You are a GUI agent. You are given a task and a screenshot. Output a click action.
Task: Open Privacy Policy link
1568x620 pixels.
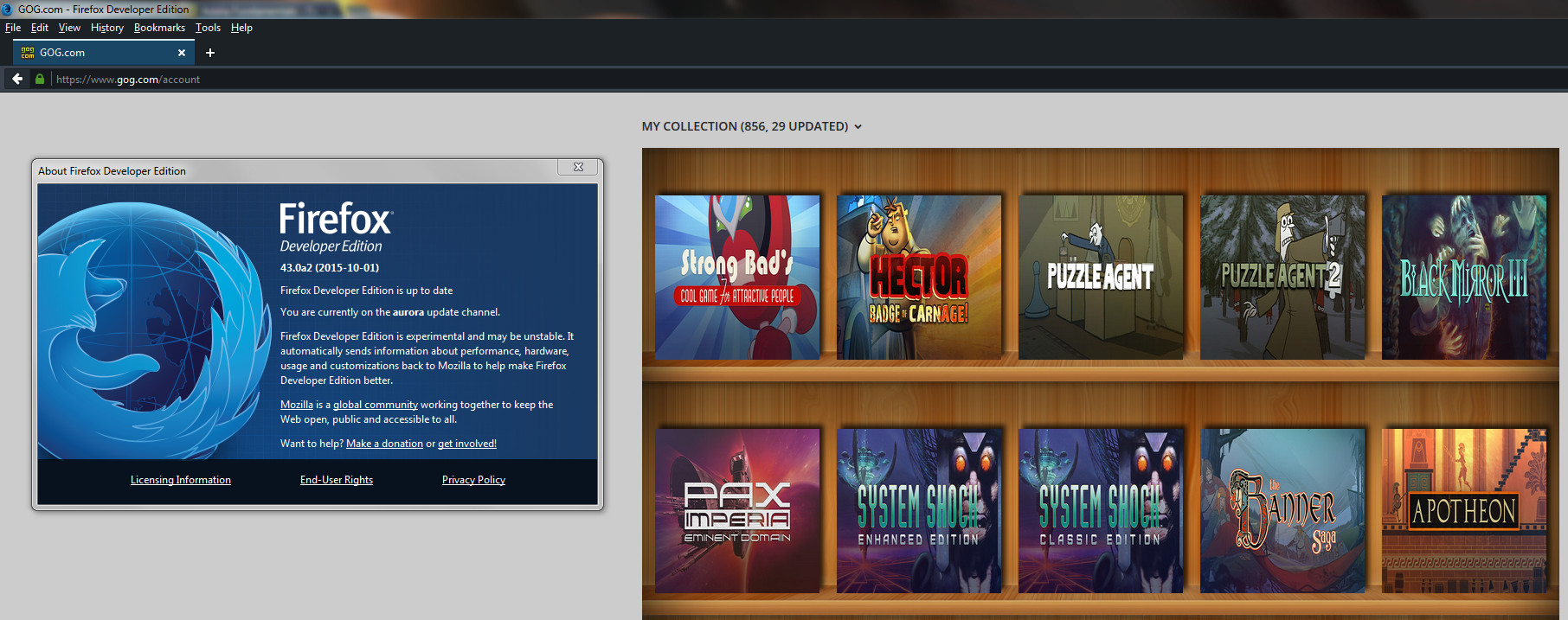pyautogui.click(x=473, y=480)
